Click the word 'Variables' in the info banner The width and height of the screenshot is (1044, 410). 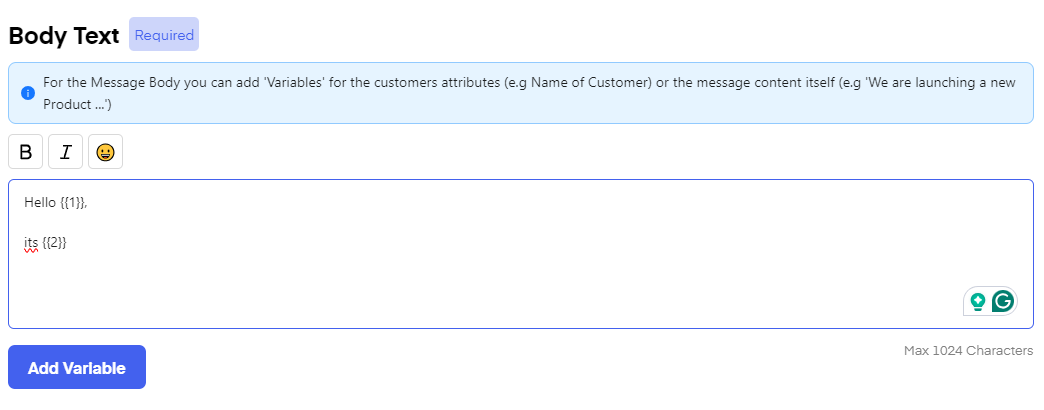click(x=296, y=82)
